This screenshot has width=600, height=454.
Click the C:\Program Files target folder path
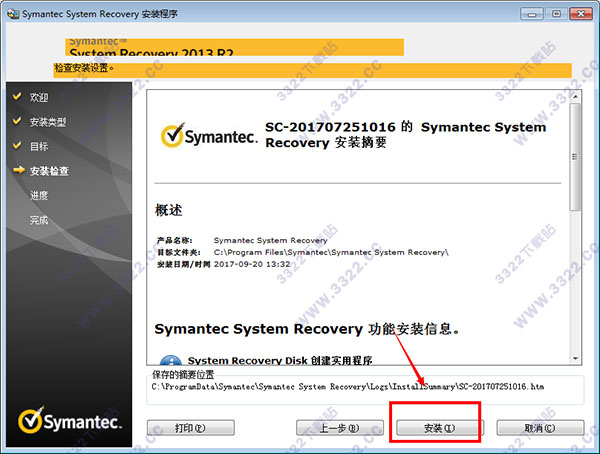click(331, 253)
